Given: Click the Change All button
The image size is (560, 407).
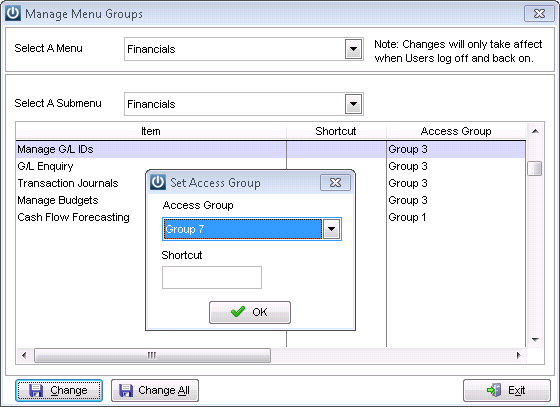Looking at the screenshot, I should [155, 390].
